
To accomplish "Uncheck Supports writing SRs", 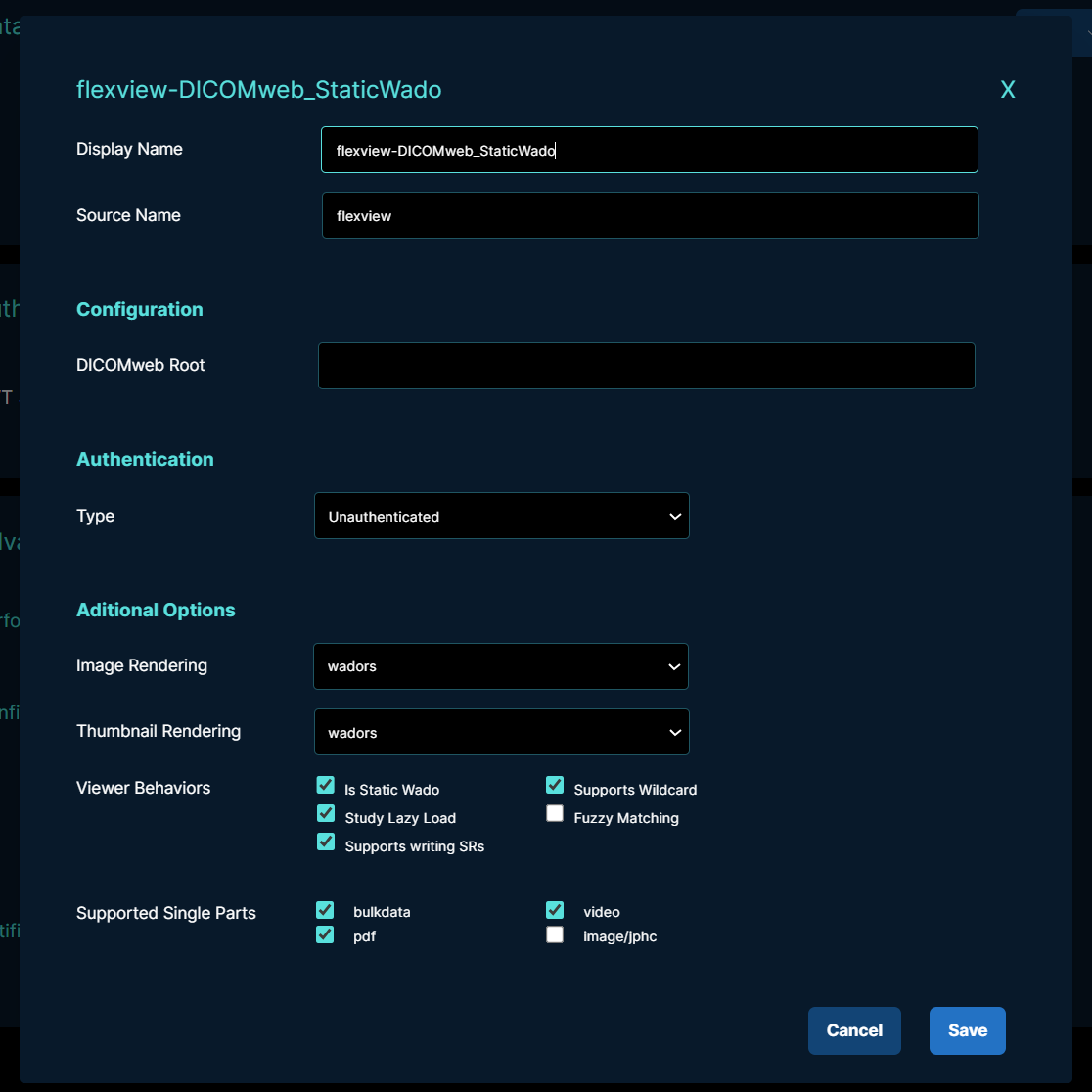I will click(325, 842).
